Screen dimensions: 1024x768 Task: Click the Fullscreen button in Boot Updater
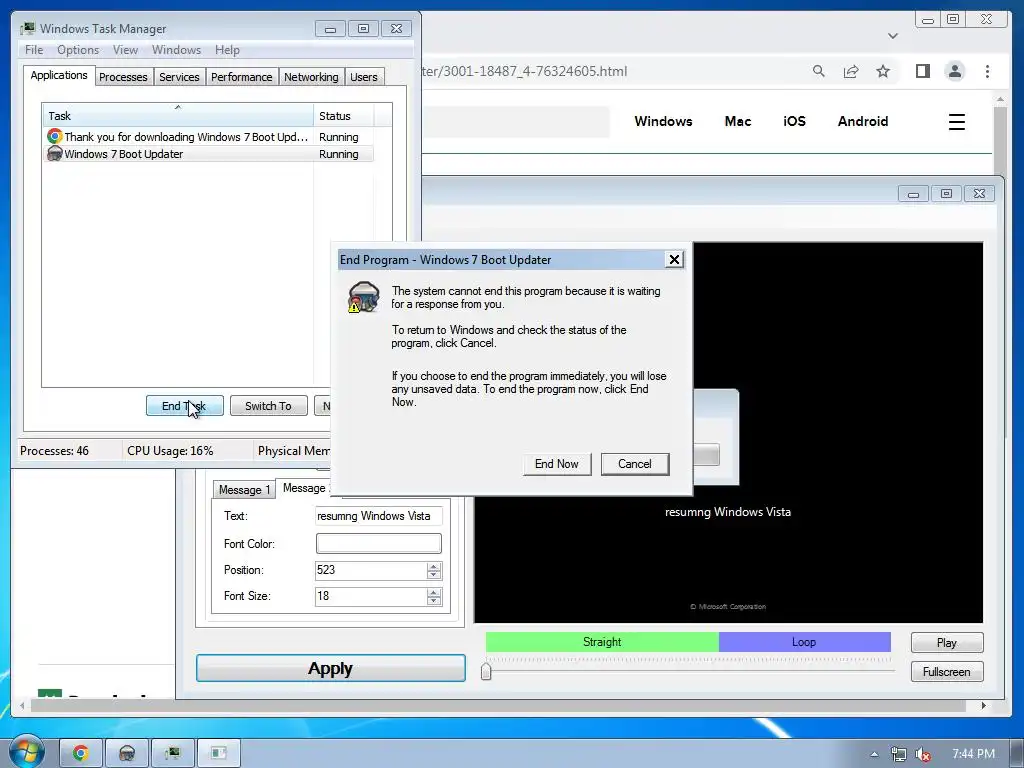(x=947, y=671)
